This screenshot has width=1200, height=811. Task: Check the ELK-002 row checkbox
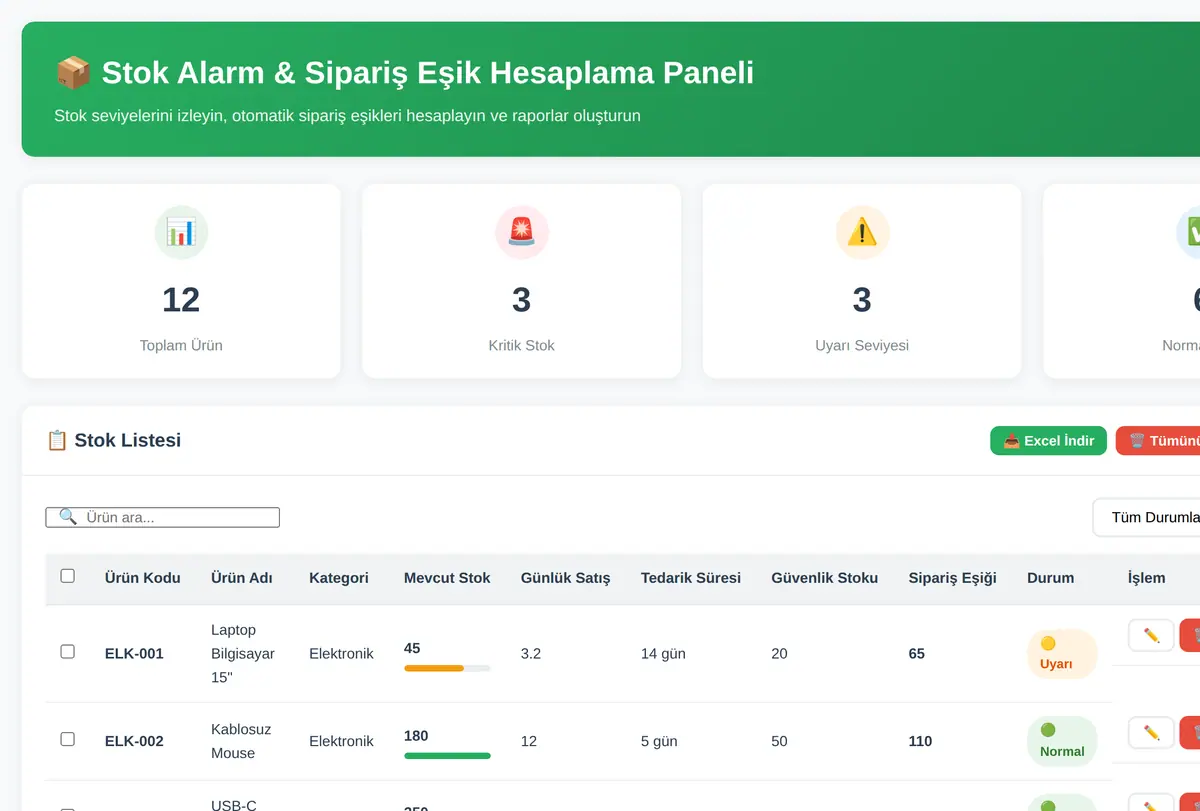pyautogui.click(x=68, y=740)
